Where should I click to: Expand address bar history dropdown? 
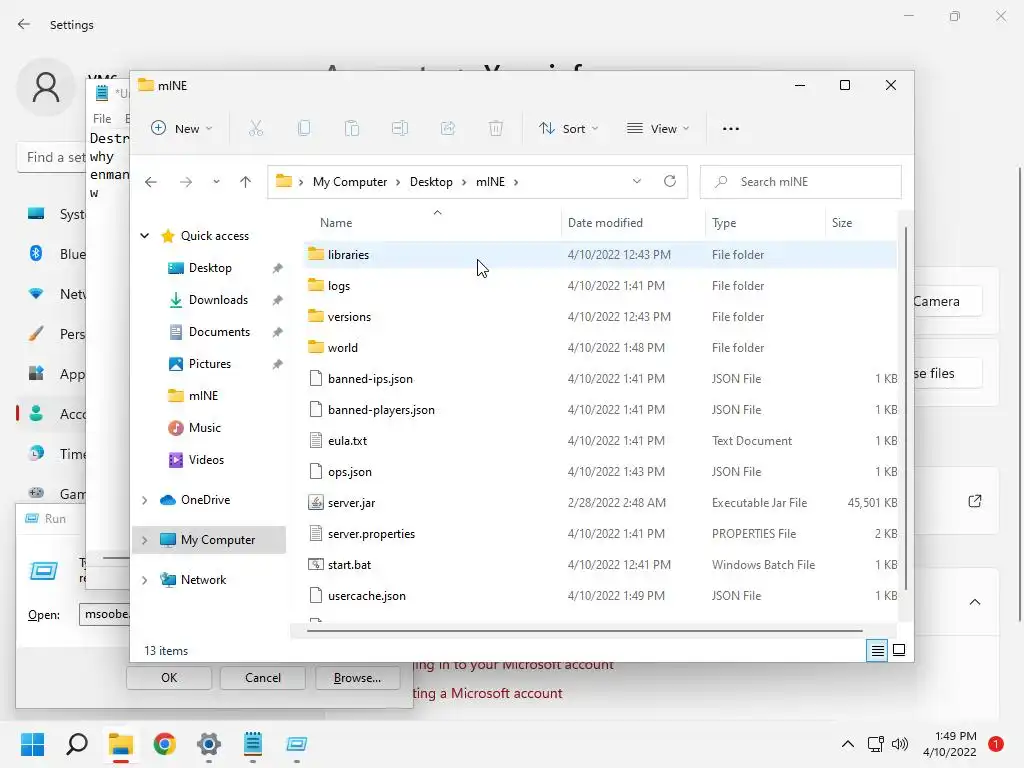tap(637, 181)
